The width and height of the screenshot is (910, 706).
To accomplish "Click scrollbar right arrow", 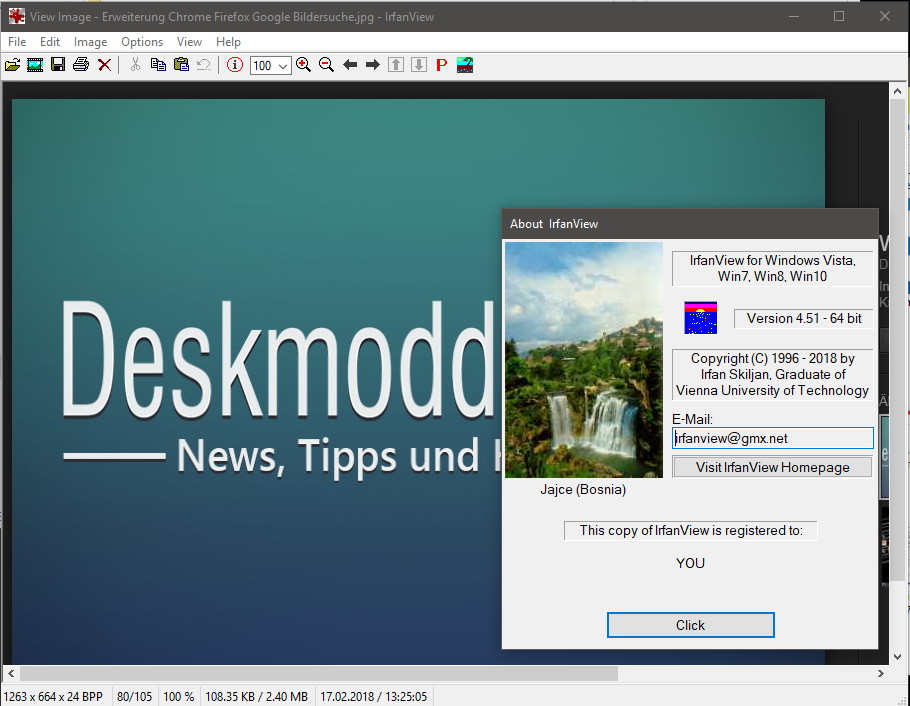I will 881,673.
